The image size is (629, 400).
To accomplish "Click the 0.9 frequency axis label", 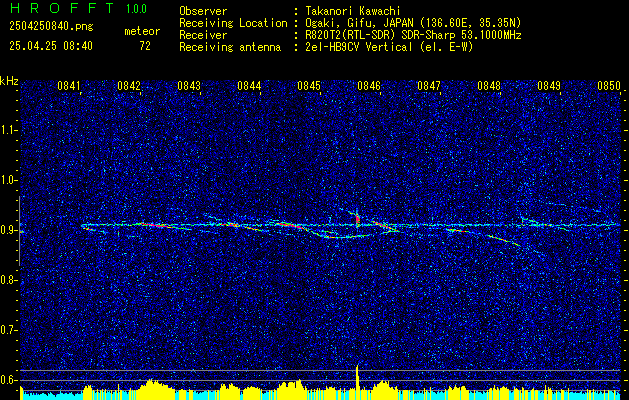I will [x=8, y=230].
